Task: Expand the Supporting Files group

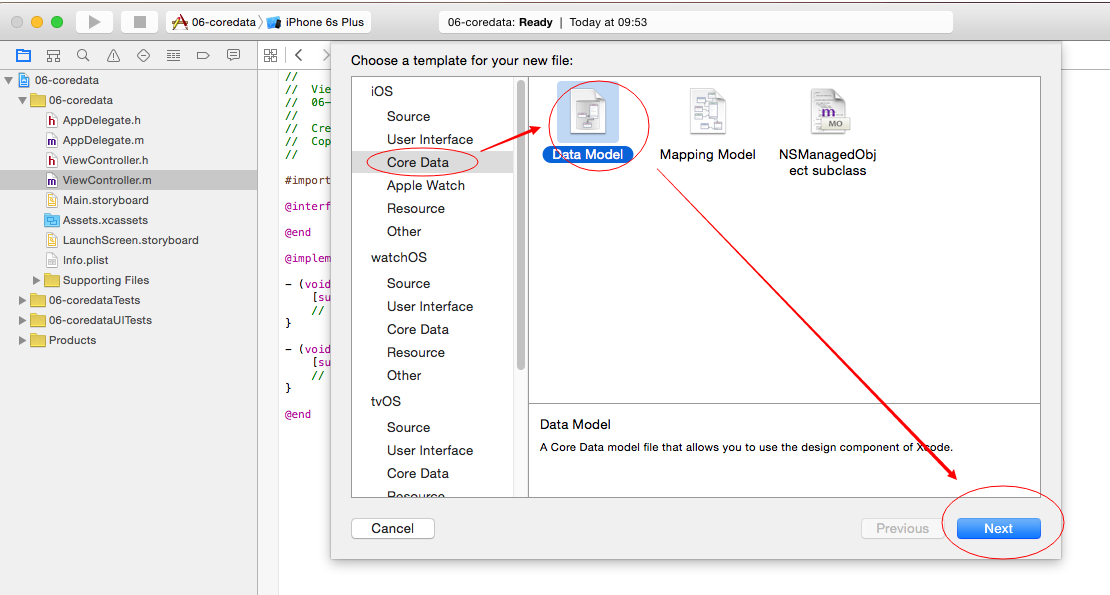Action: [x=36, y=280]
